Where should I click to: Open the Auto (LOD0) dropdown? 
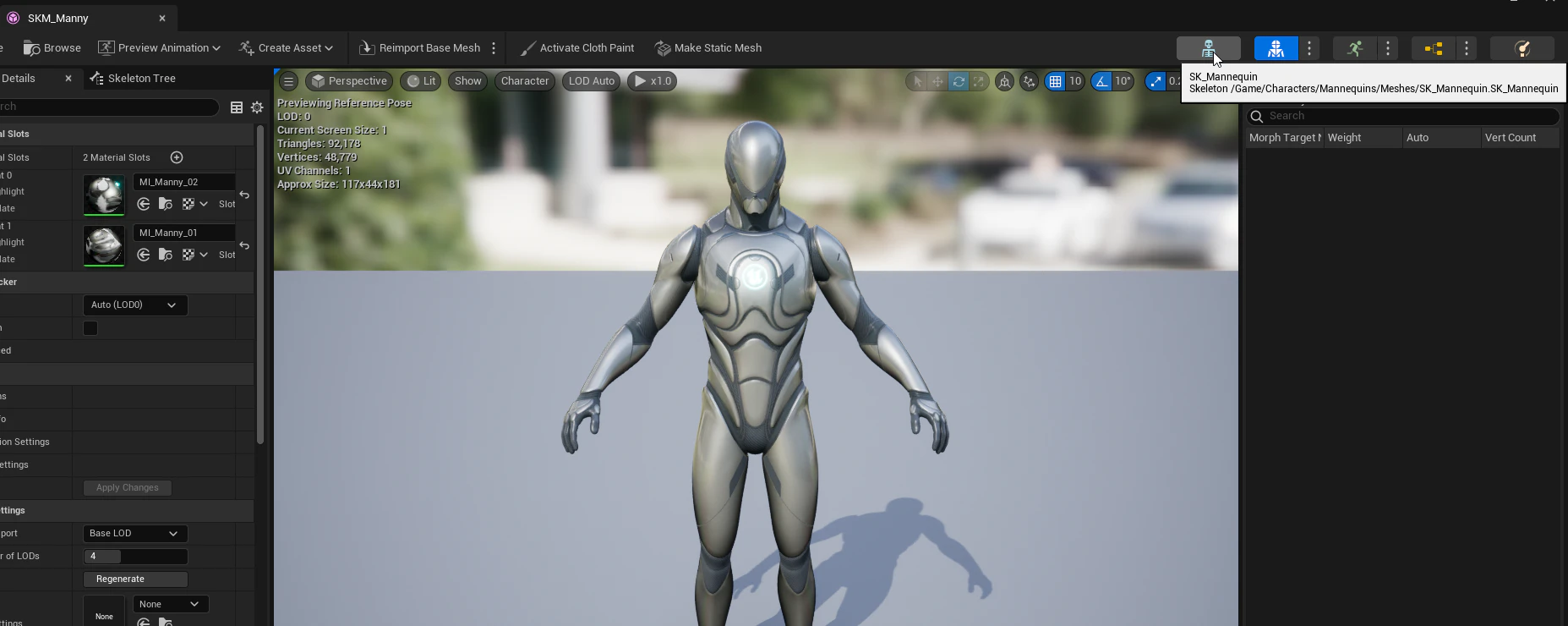[135, 305]
